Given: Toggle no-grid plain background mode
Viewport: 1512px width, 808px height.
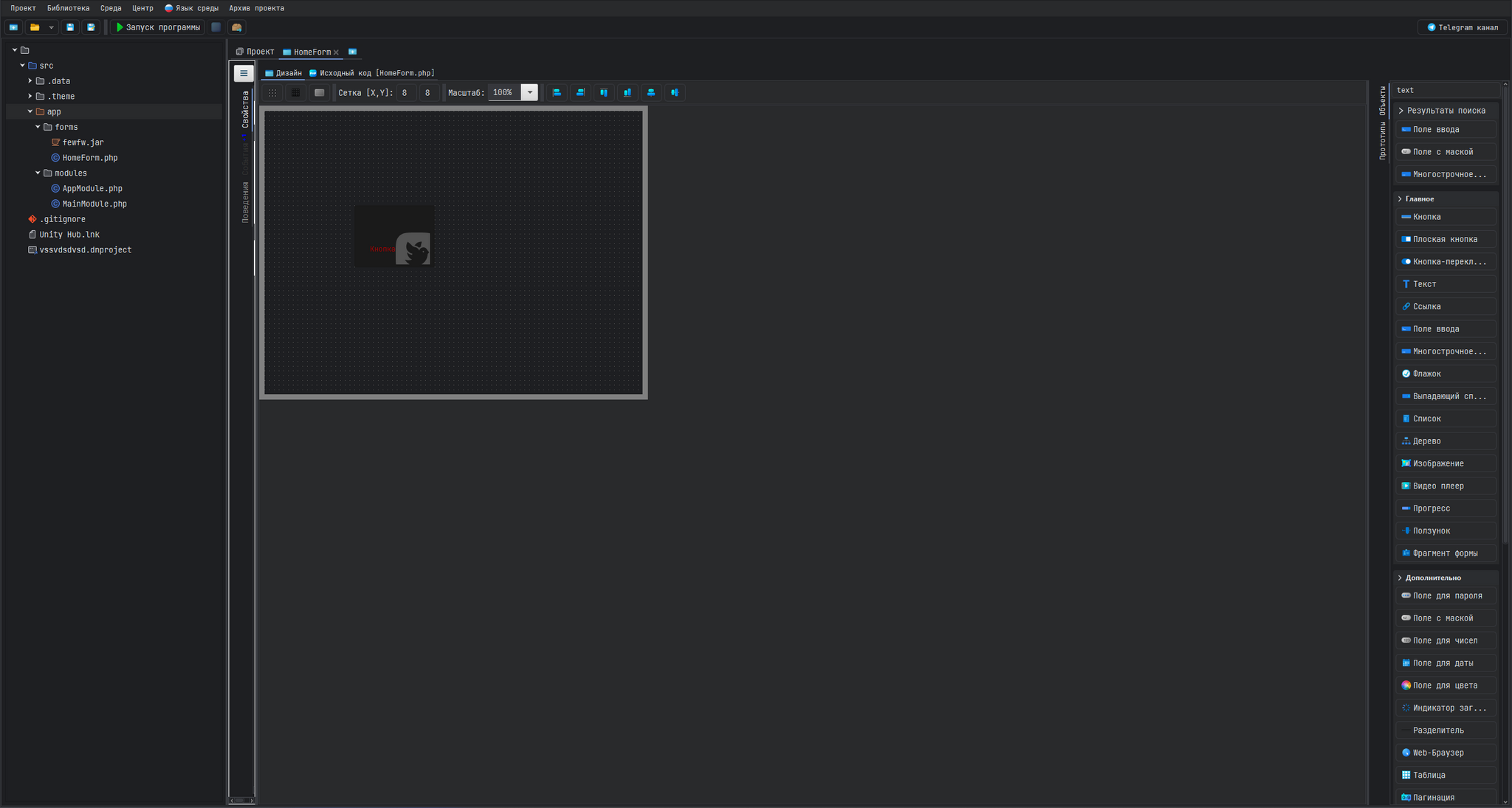Looking at the screenshot, I should [x=320, y=92].
